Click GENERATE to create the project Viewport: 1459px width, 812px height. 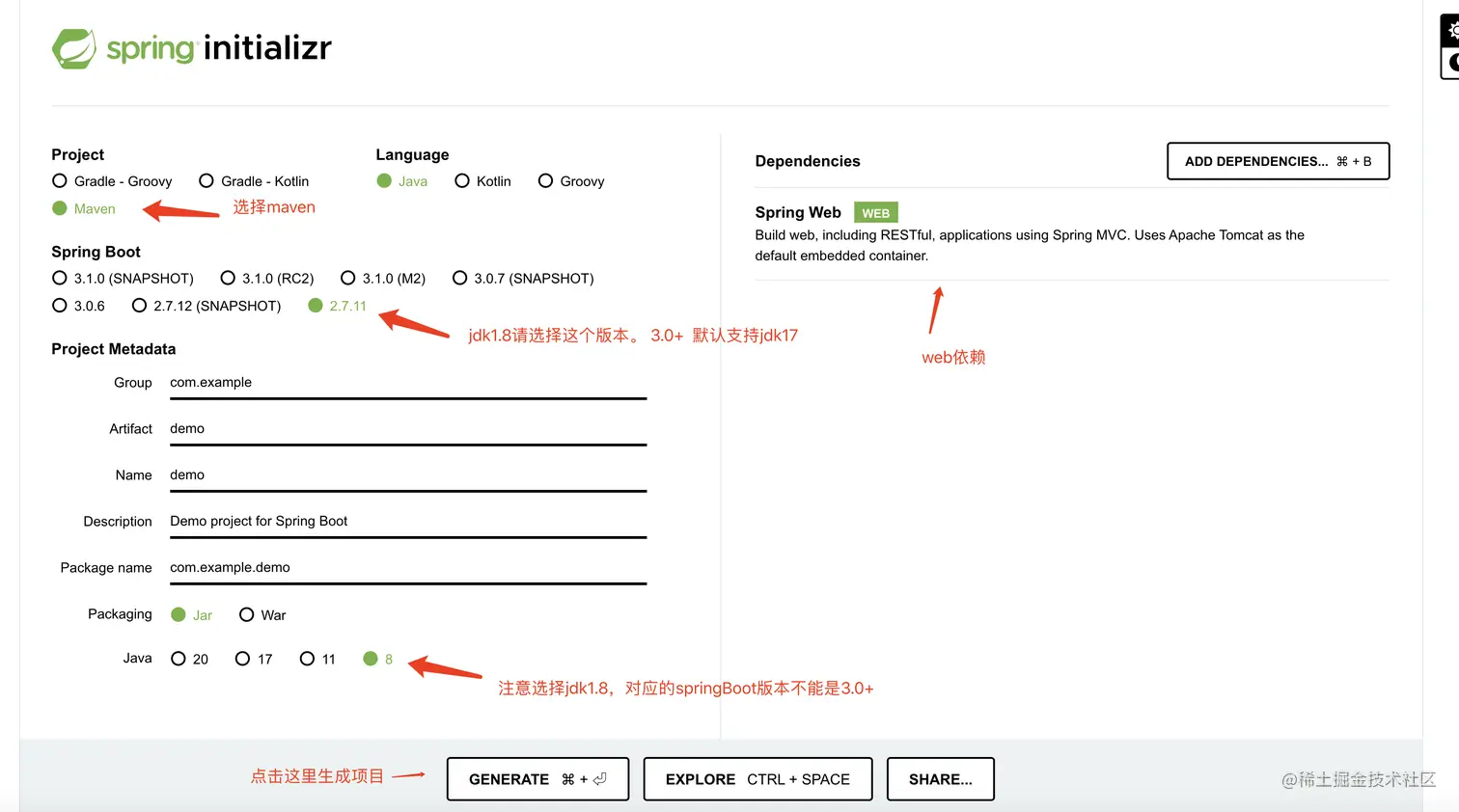coord(537,778)
